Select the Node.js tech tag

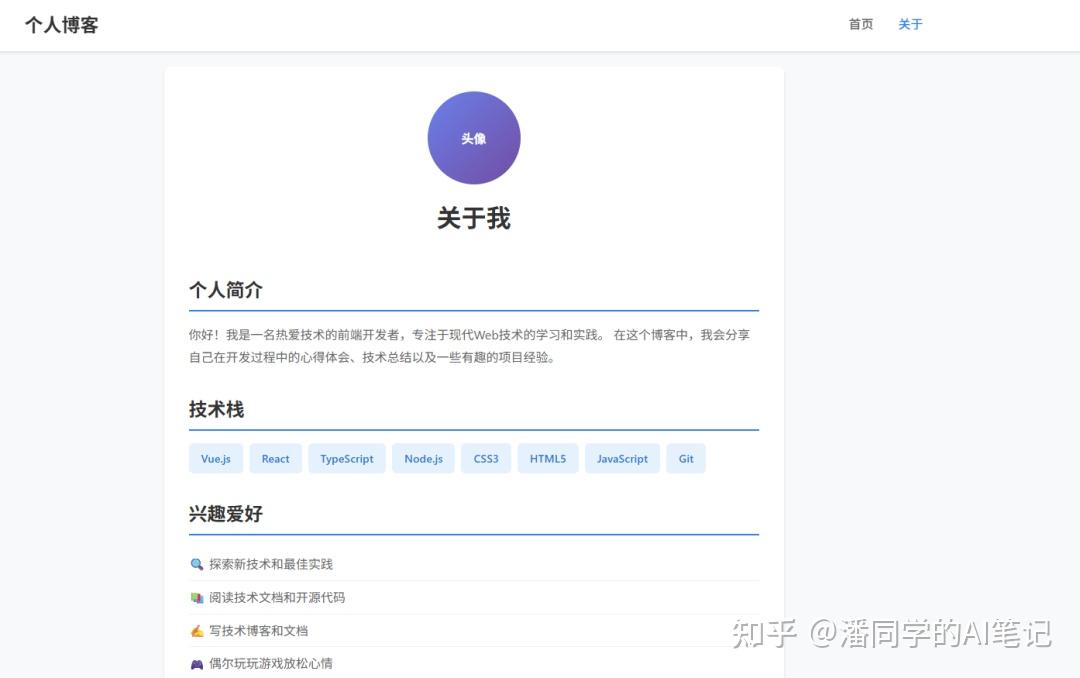tap(424, 459)
